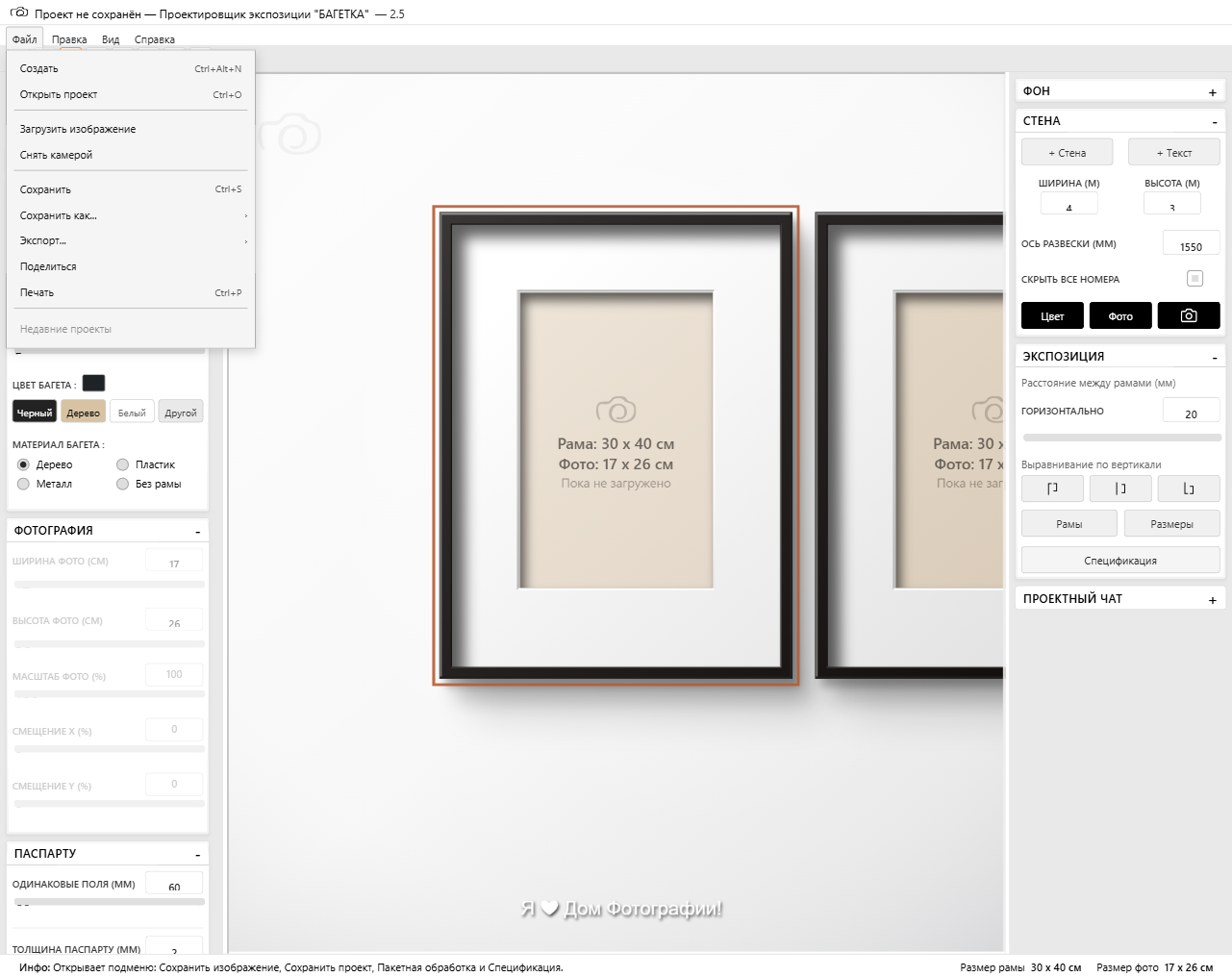Click the + Текст button
The height and width of the screenshot is (977, 1232).
1174,152
